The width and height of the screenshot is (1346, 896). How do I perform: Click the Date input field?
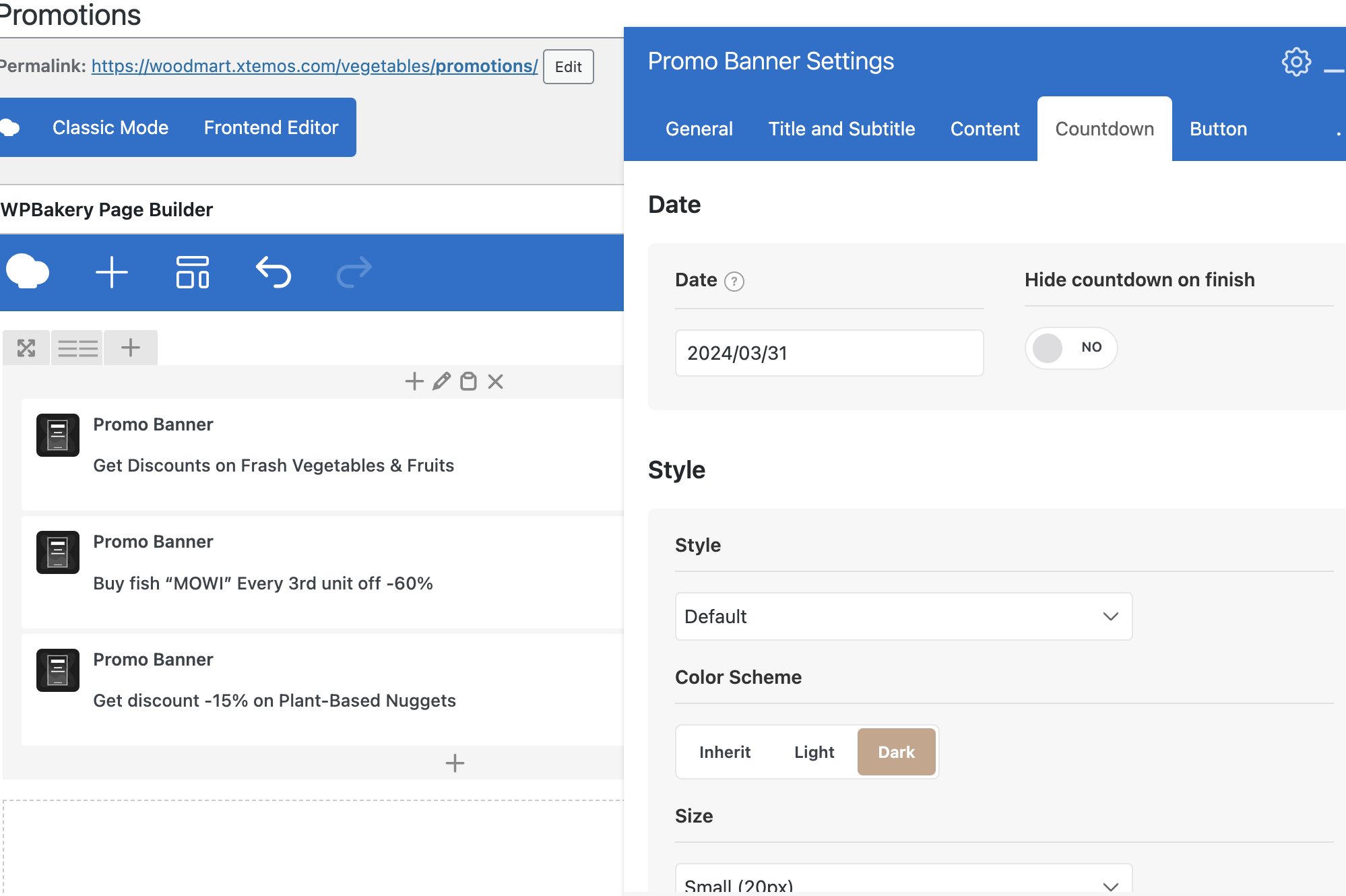coord(829,353)
